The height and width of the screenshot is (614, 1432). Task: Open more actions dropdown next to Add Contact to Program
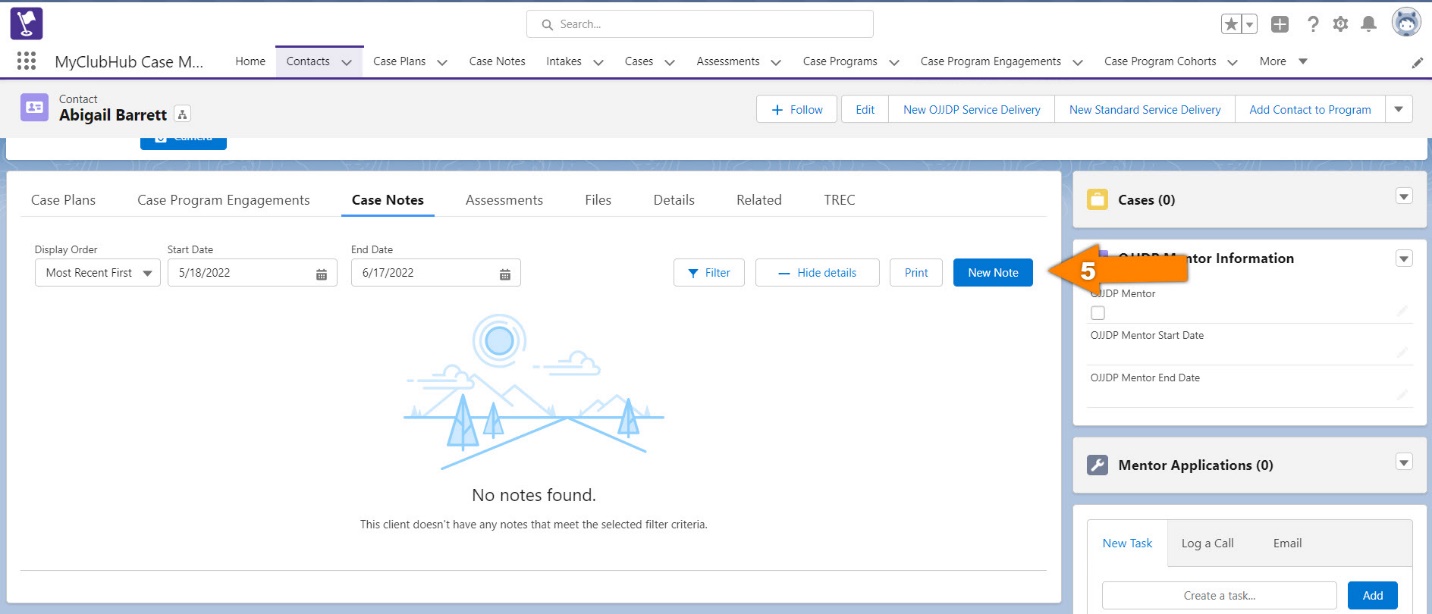click(1399, 109)
